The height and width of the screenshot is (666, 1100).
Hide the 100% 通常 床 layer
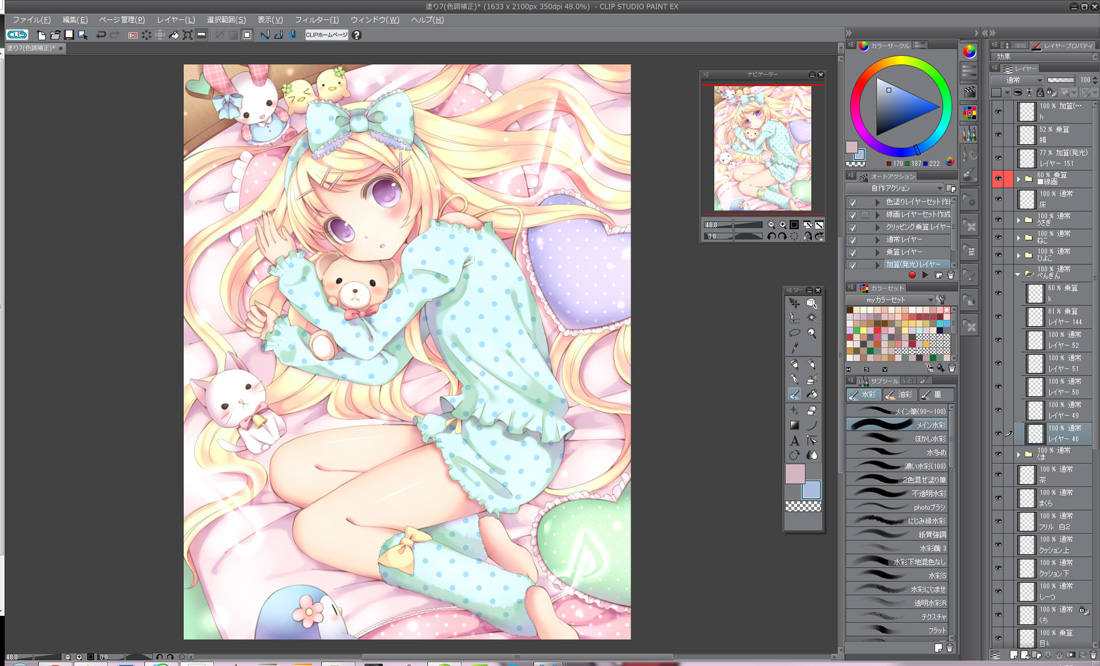[998, 199]
